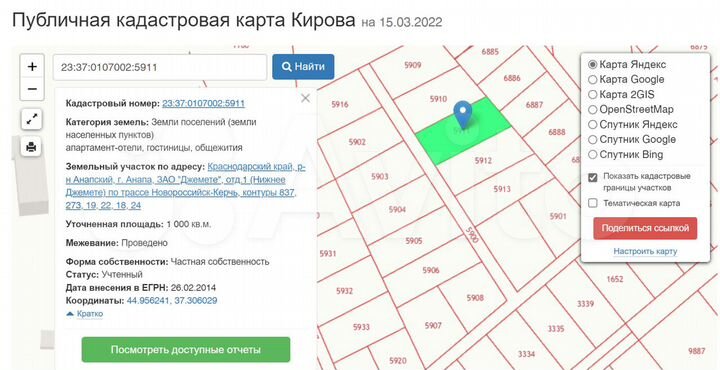Click parcel 5920 on the map
This screenshot has height=370, width=720.
[x=398, y=360]
